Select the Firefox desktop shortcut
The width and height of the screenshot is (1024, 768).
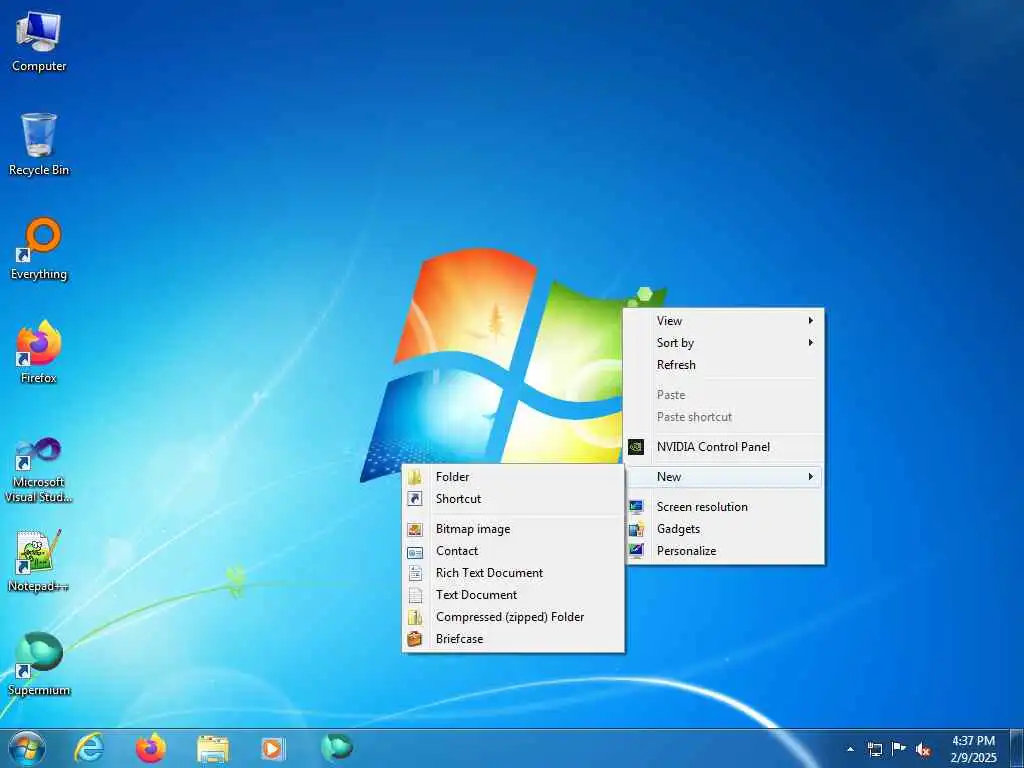(x=39, y=353)
